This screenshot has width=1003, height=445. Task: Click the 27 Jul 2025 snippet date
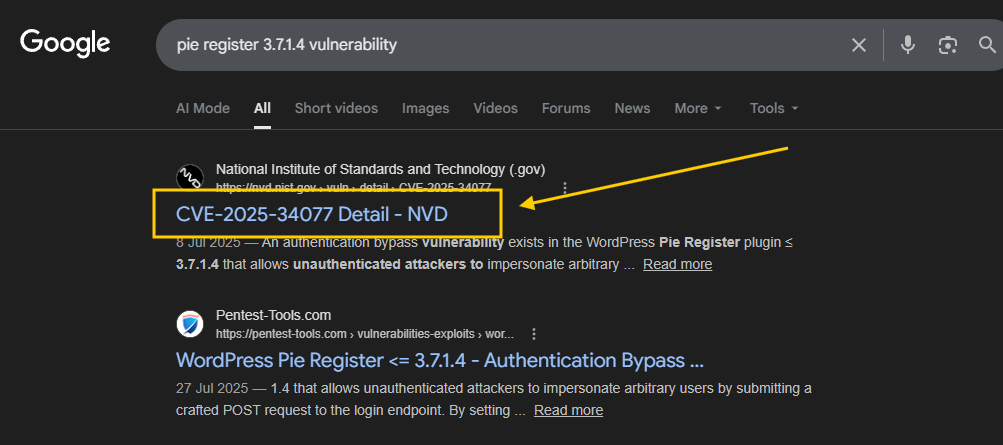tap(212, 388)
